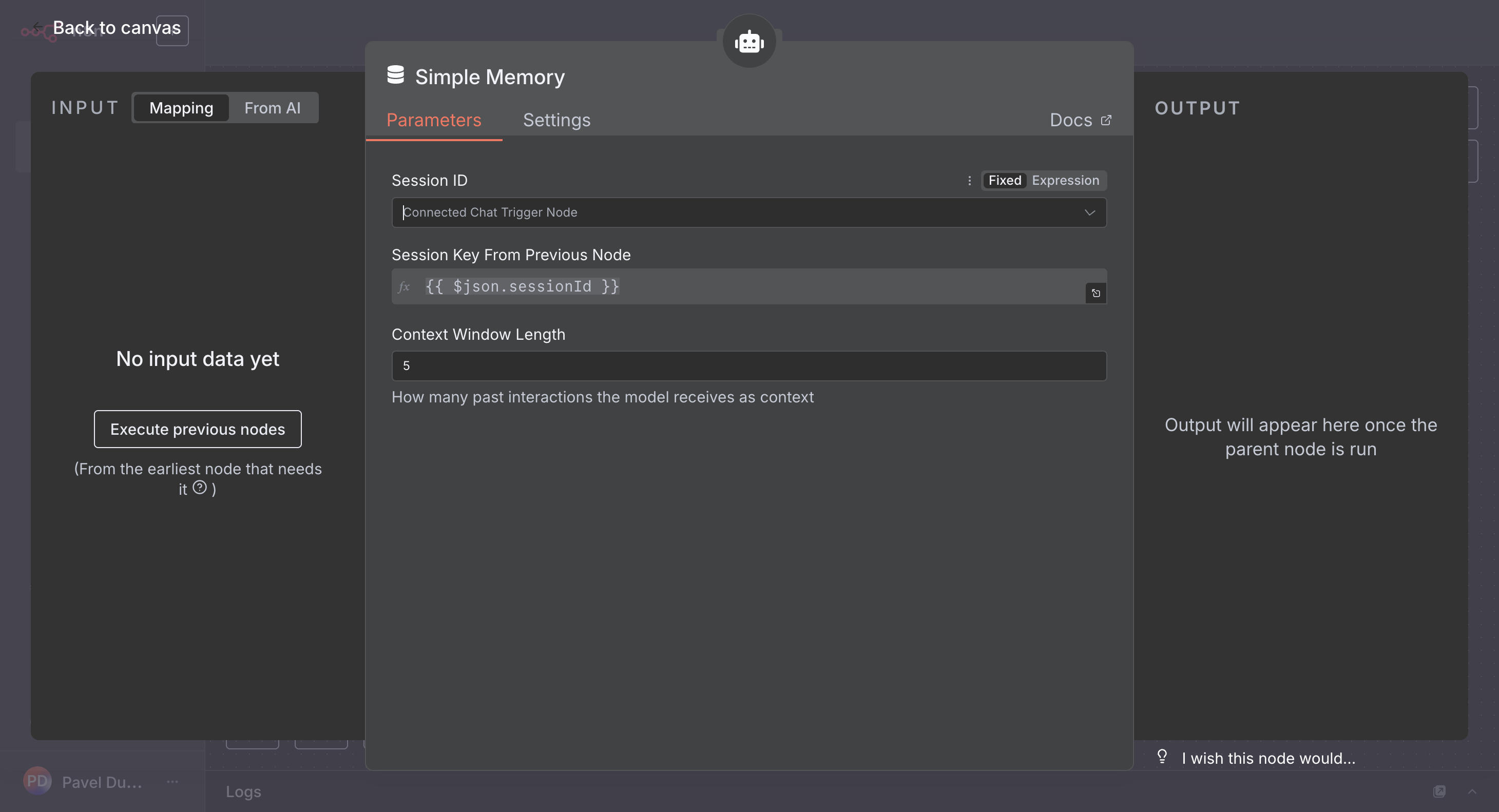Select Mapping input view

click(181, 108)
